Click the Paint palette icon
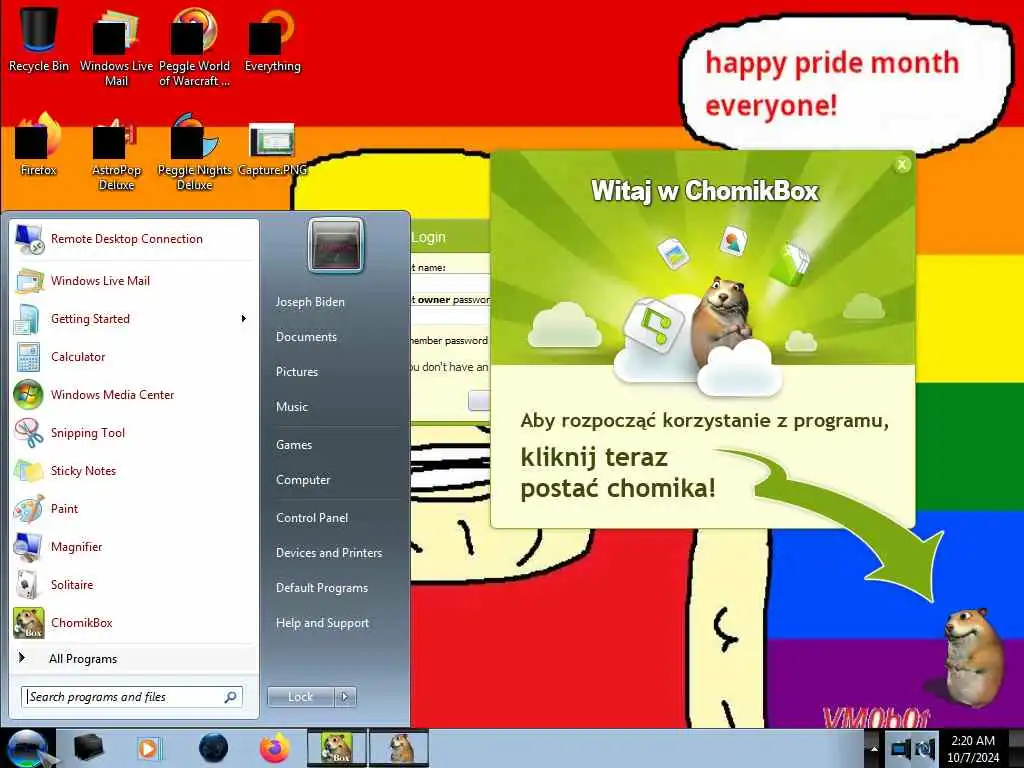The image size is (1024, 768). pyautogui.click(x=28, y=509)
